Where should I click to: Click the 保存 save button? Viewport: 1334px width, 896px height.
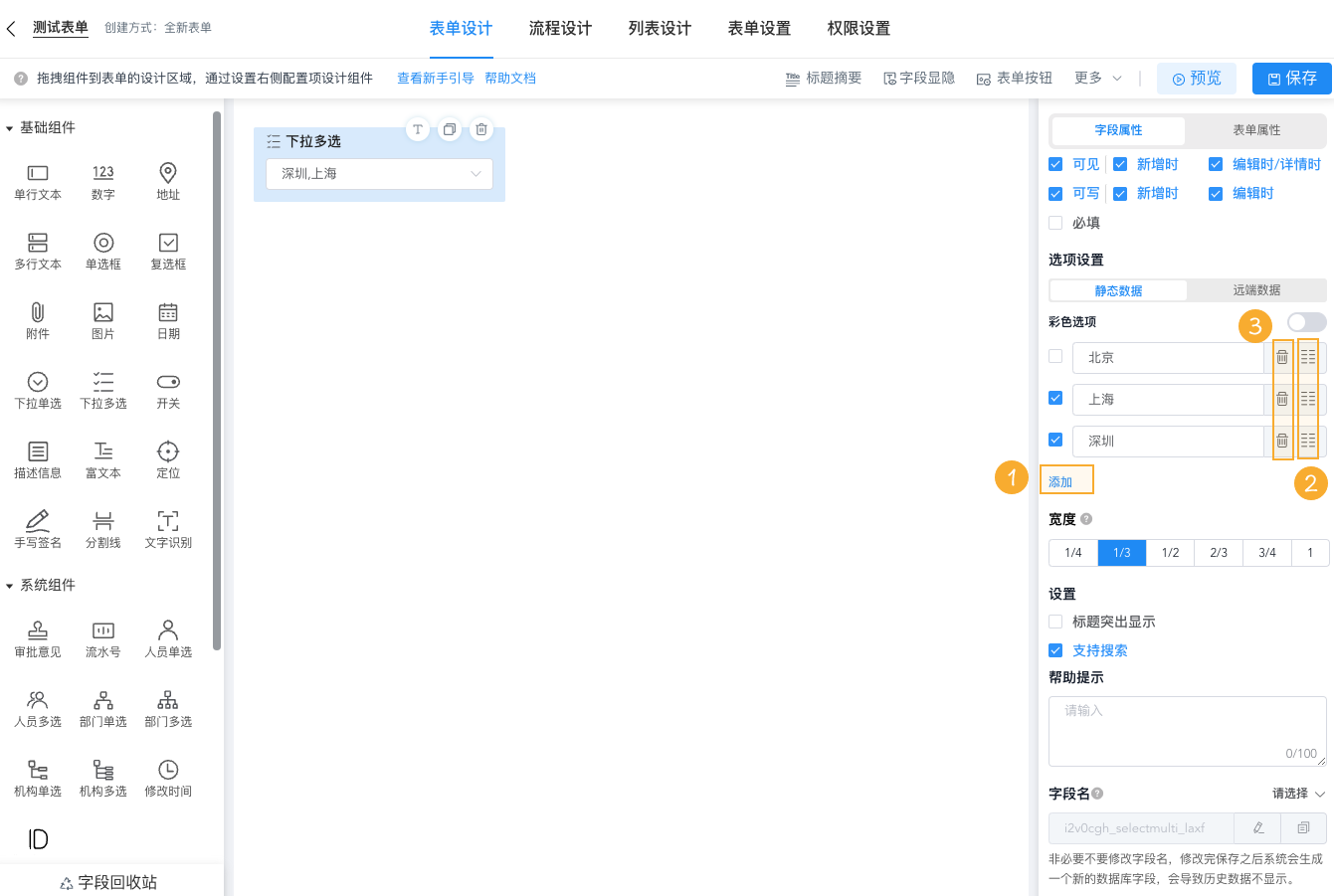point(1291,78)
